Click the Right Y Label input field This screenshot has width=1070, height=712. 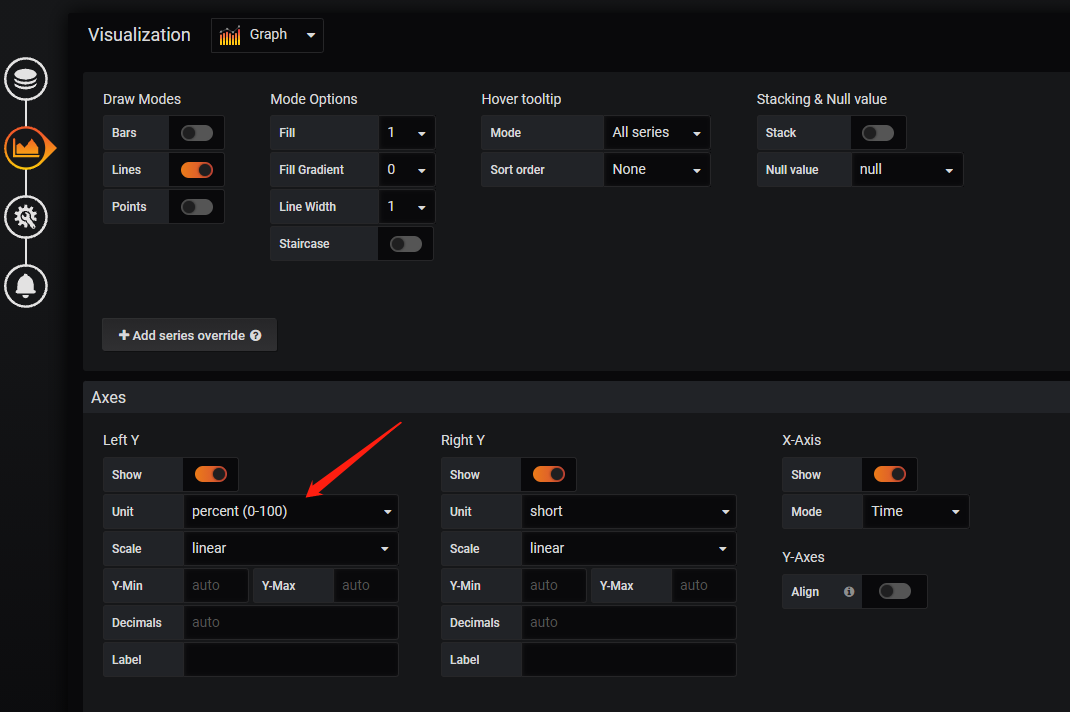tap(629, 660)
